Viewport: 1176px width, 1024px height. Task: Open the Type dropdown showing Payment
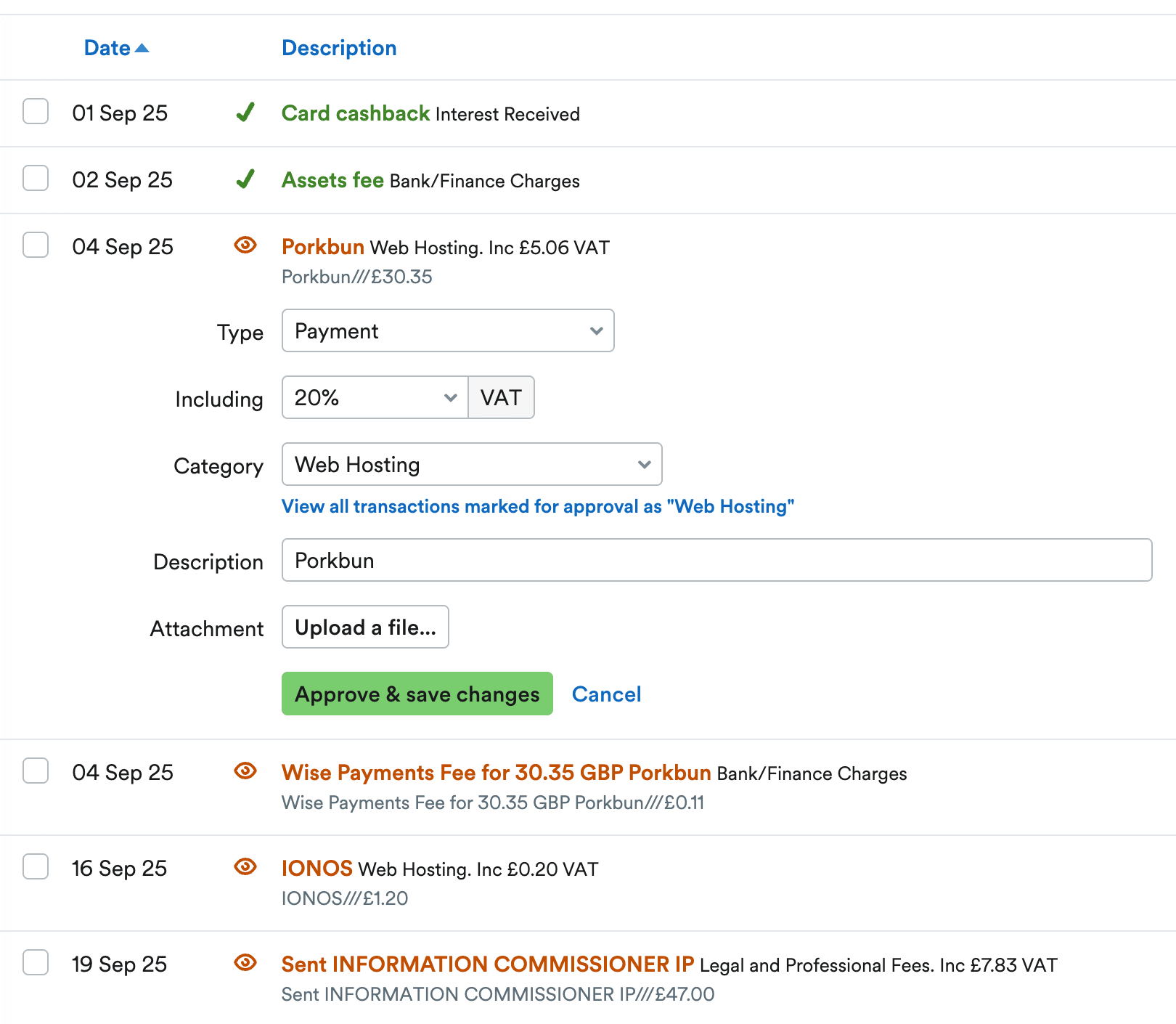(448, 331)
